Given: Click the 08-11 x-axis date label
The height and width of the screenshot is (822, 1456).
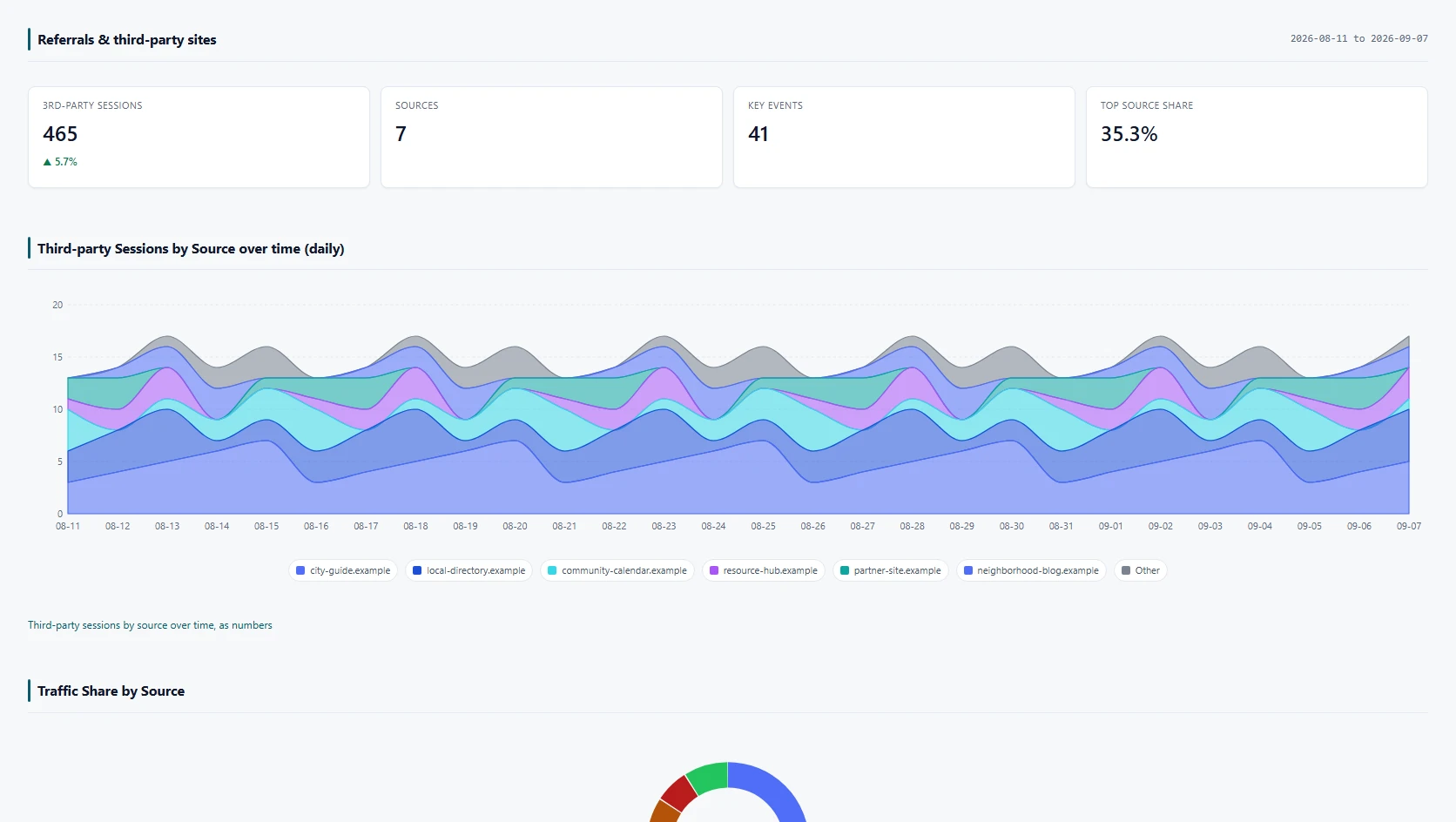Looking at the screenshot, I should (x=68, y=526).
